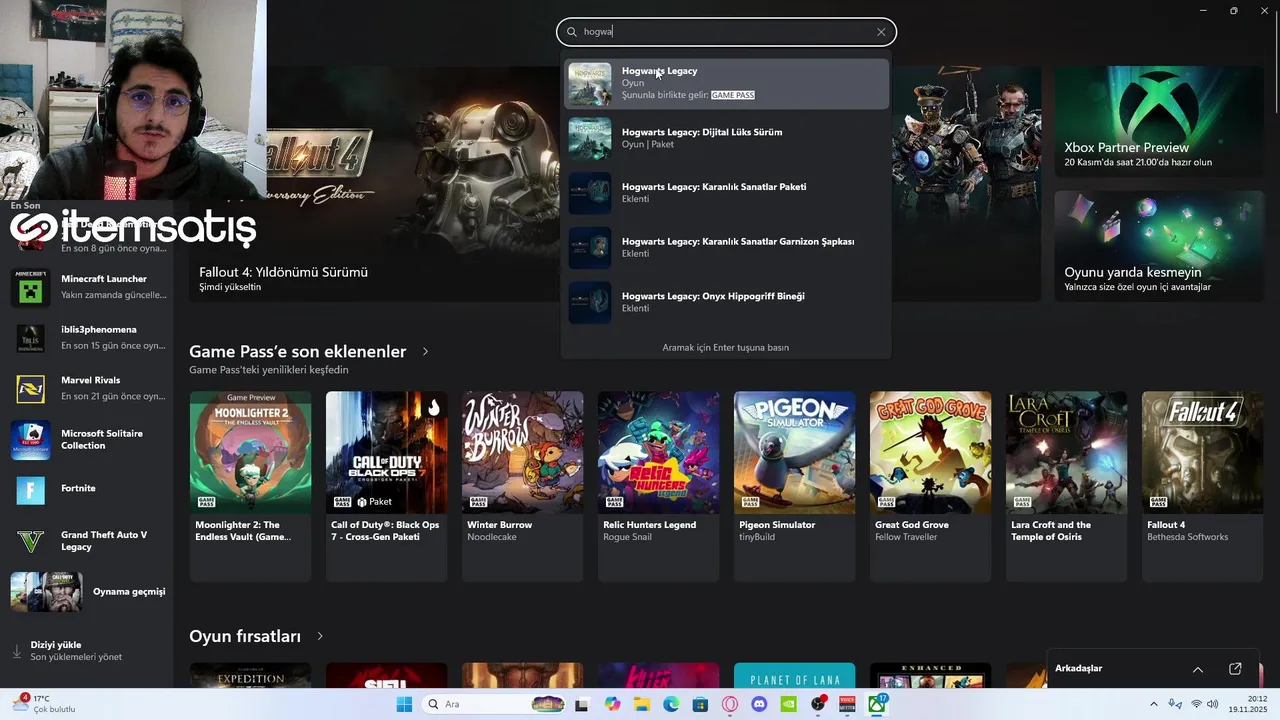Click the Diziyi yükle download icon
The height and width of the screenshot is (720, 1280).
click(x=16, y=651)
